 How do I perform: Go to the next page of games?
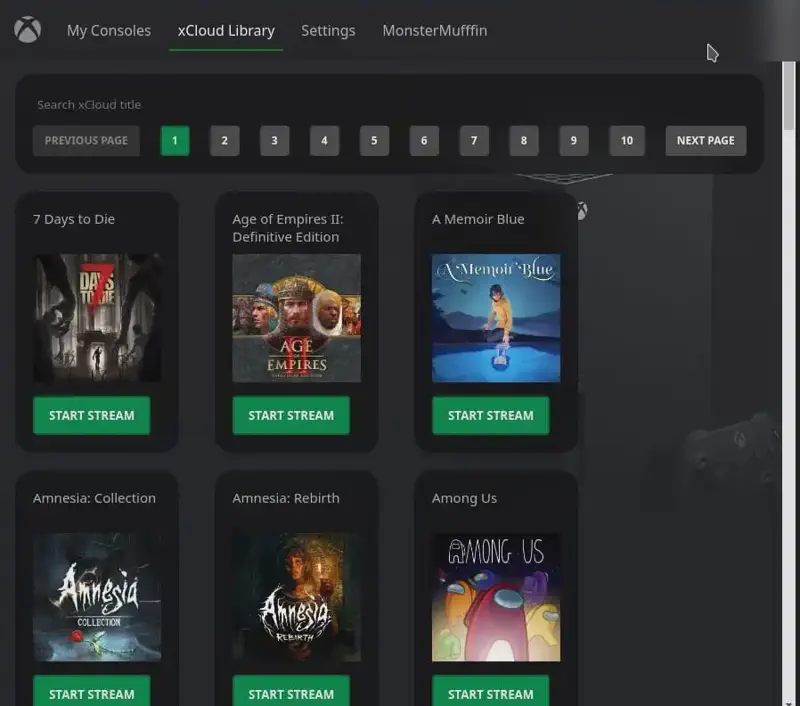pos(705,140)
